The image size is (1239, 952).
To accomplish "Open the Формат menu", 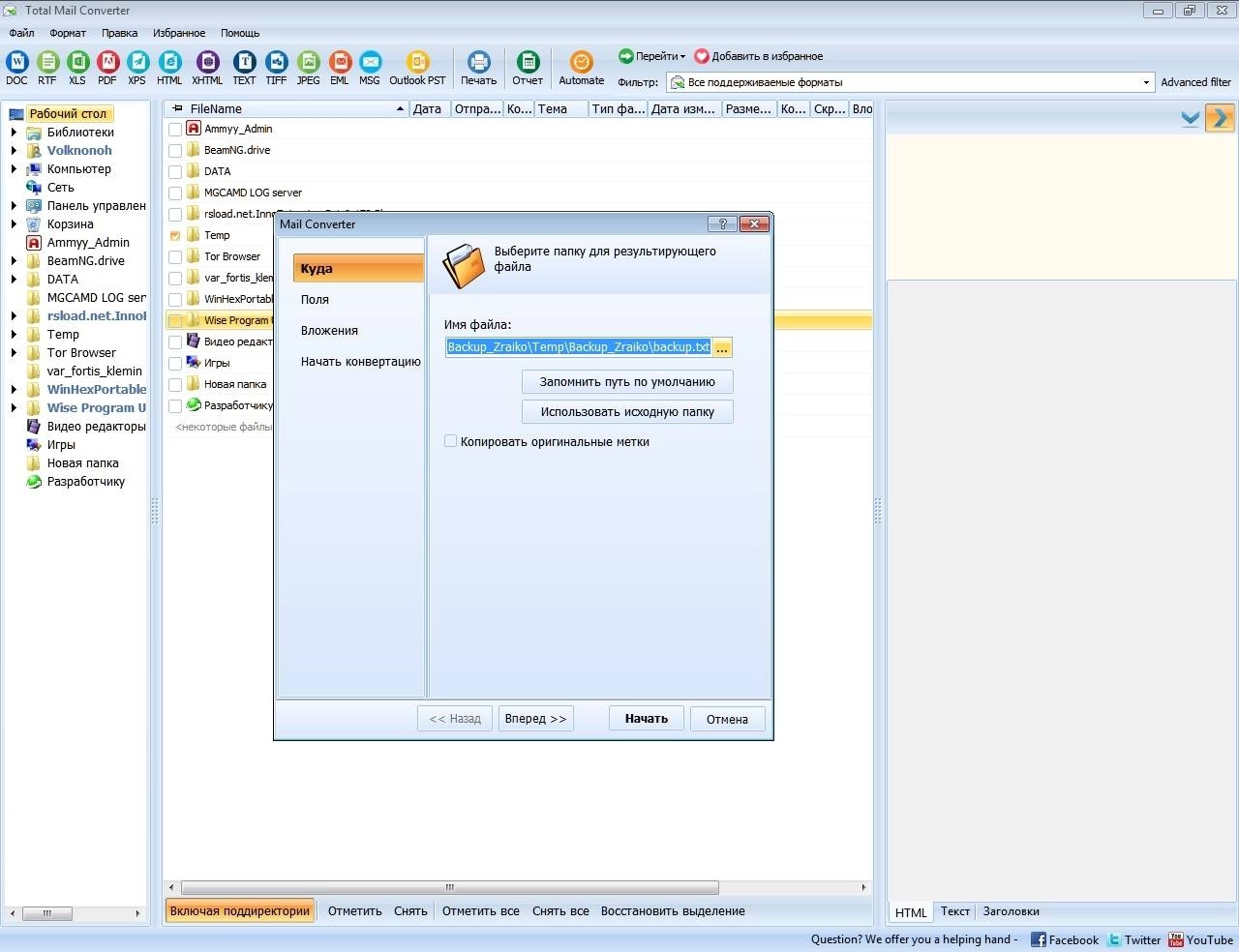I will point(68,33).
